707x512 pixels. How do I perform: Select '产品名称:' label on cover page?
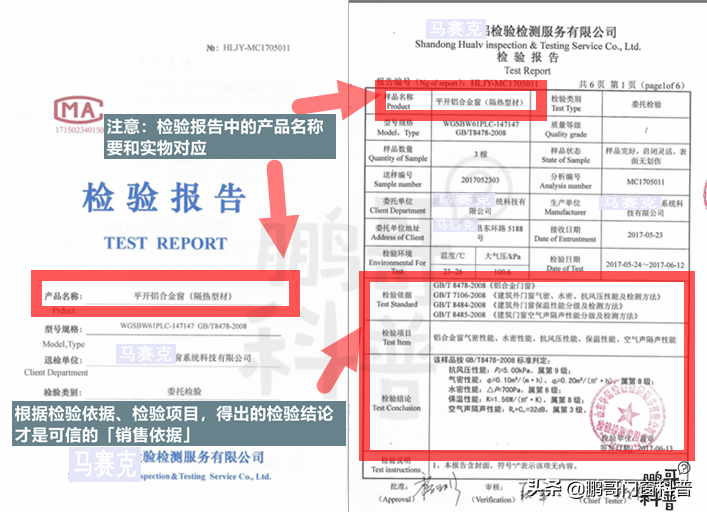click(63, 296)
